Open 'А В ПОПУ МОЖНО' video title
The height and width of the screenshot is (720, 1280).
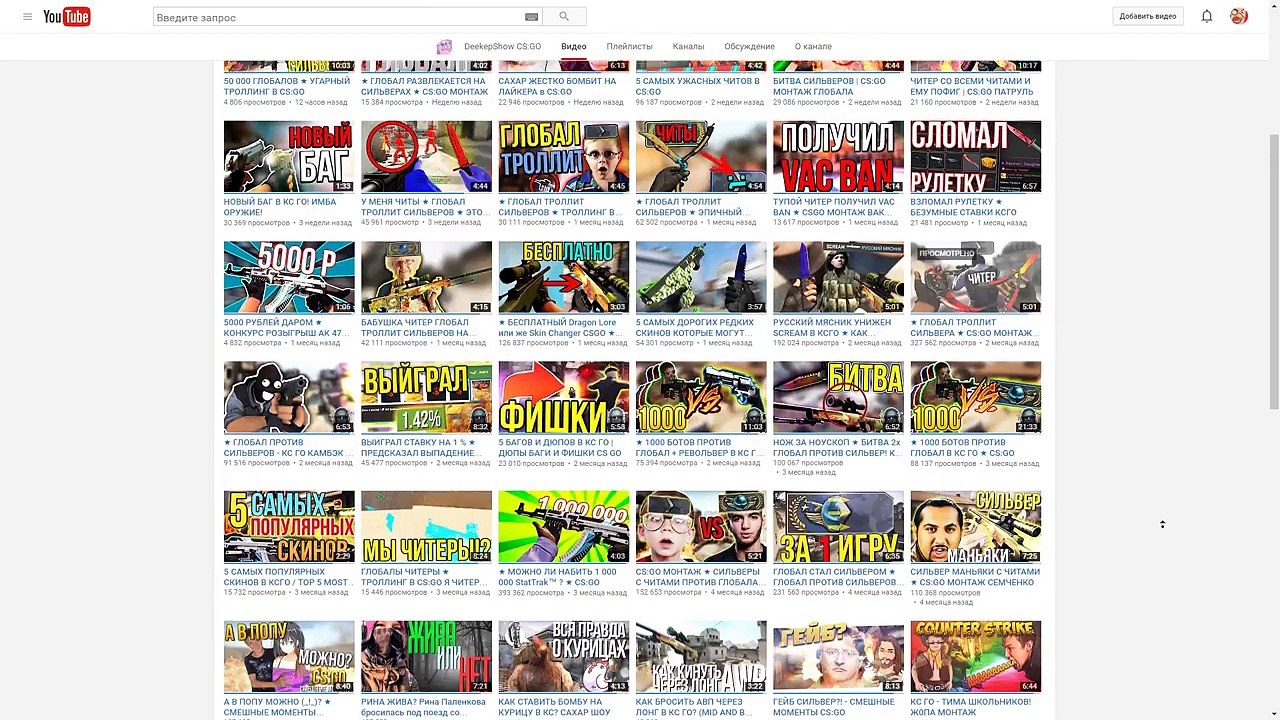tap(278, 707)
